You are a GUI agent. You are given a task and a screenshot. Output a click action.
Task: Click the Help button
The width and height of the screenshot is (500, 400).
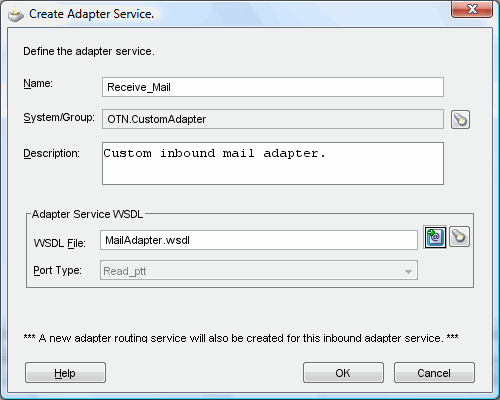point(65,373)
